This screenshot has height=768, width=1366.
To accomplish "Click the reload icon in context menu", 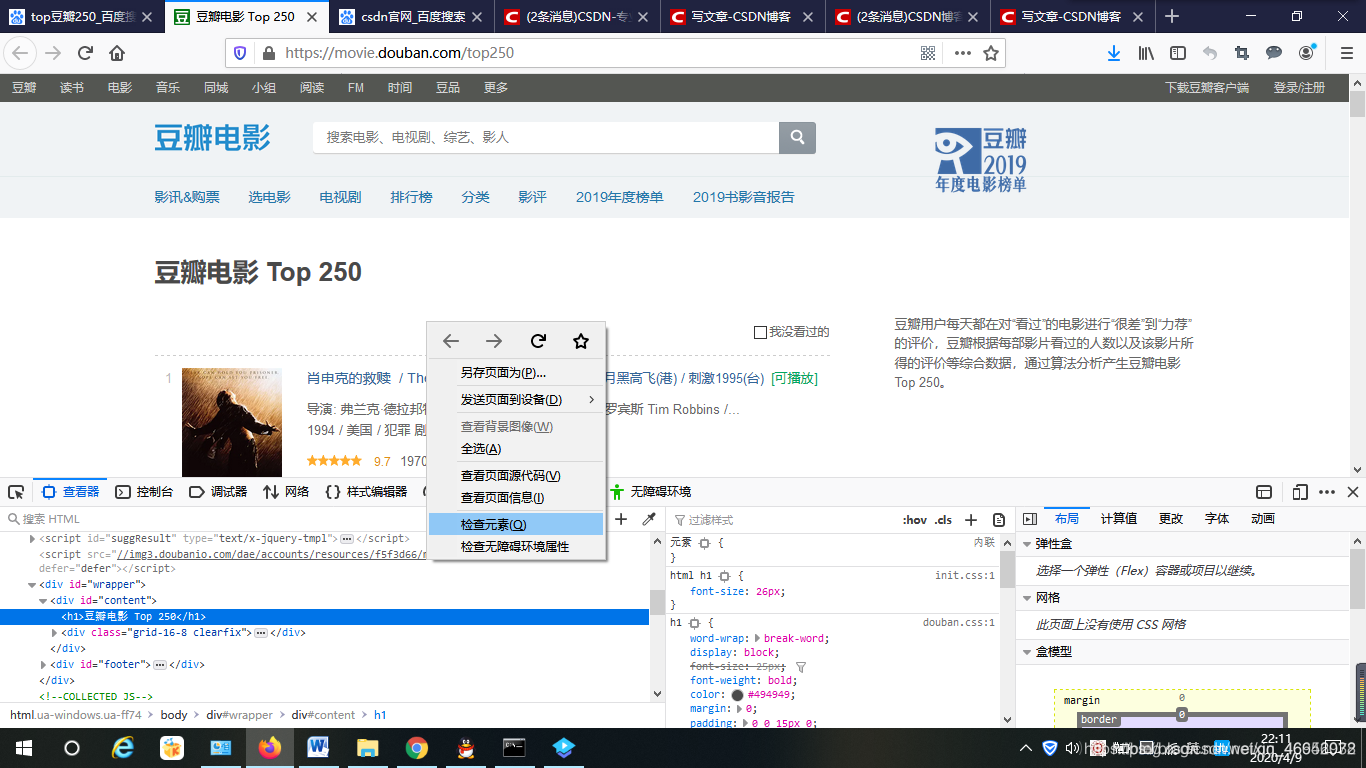I will [x=538, y=341].
